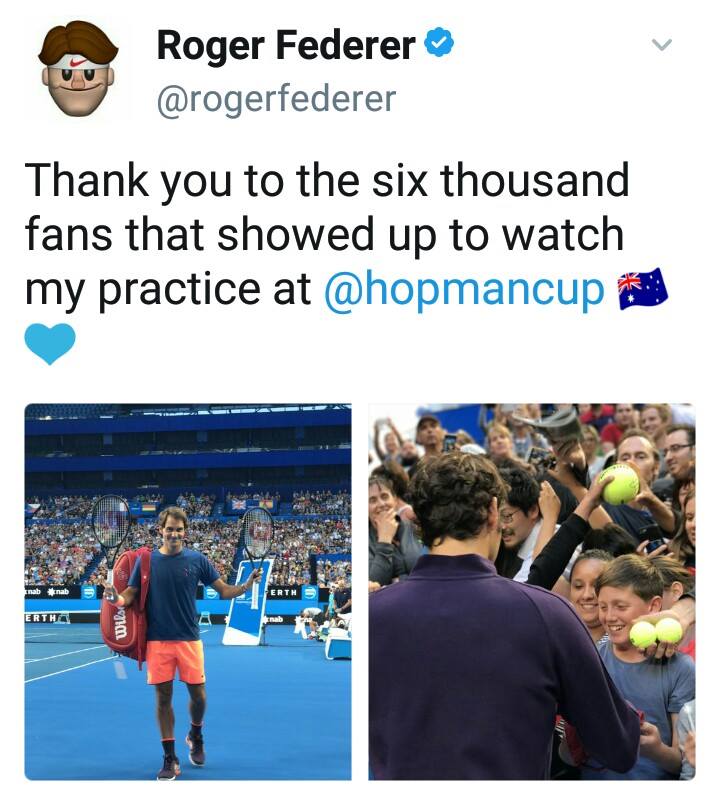
Task: Open the @hopmancup mention link
Action: 464,290
